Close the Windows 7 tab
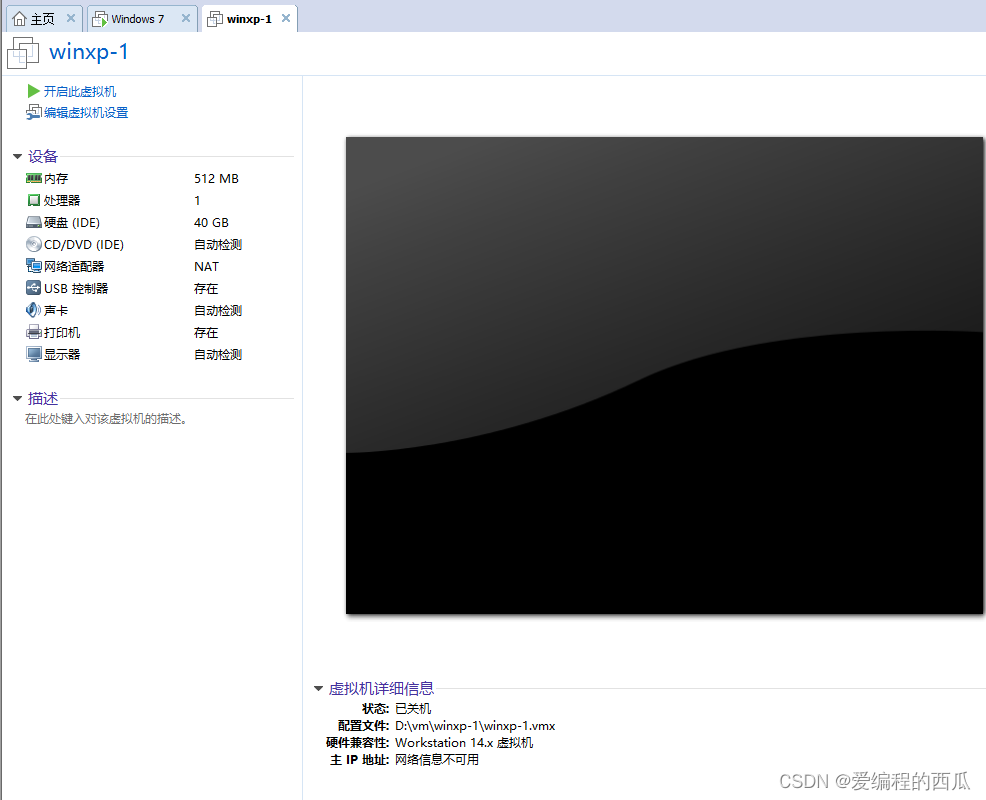Viewport: 986px width, 800px height. 186,18
